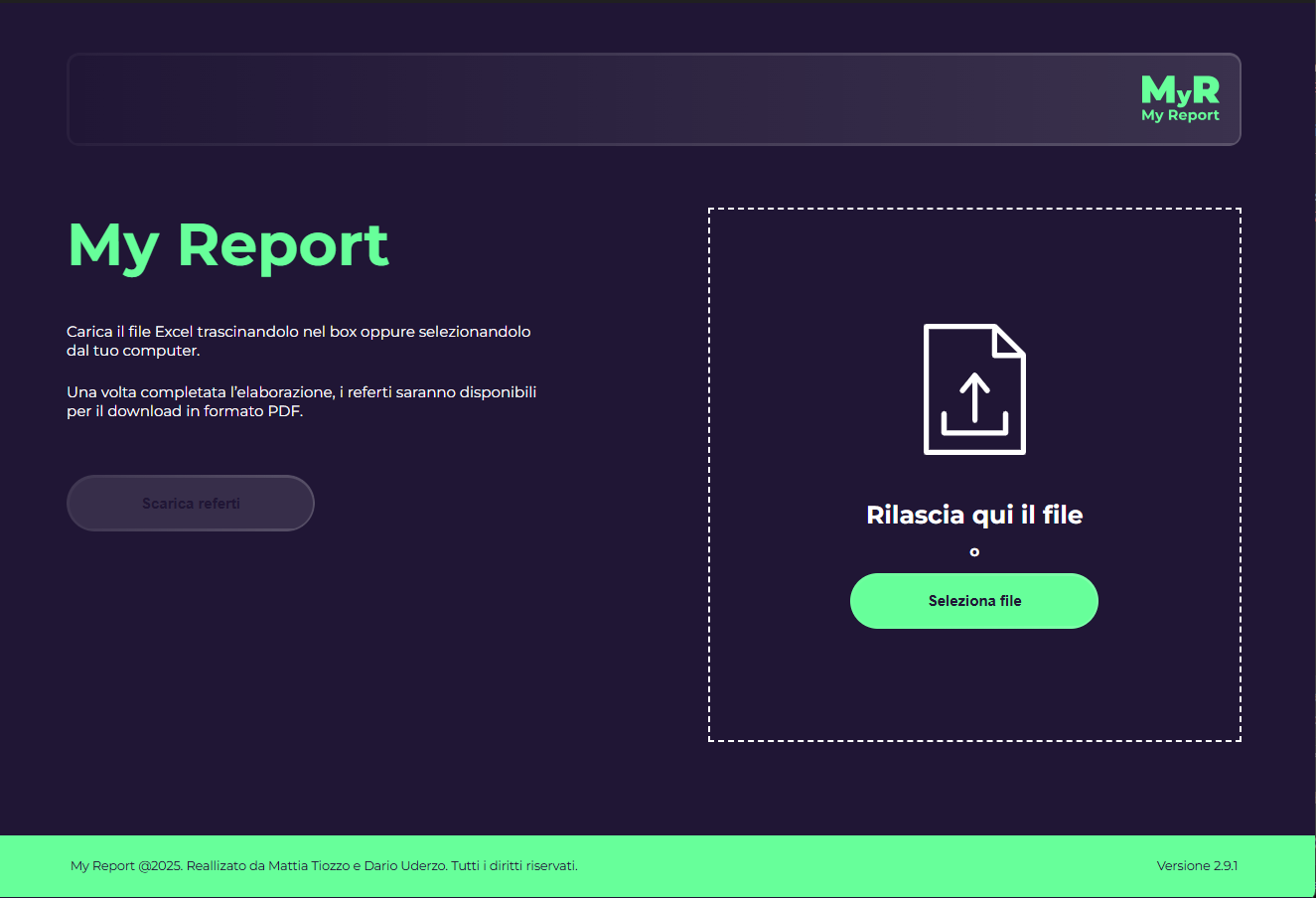This screenshot has width=1316, height=898.
Task: Click the small 'o' separator above Seleziona file
Action: [x=974, y=552]
